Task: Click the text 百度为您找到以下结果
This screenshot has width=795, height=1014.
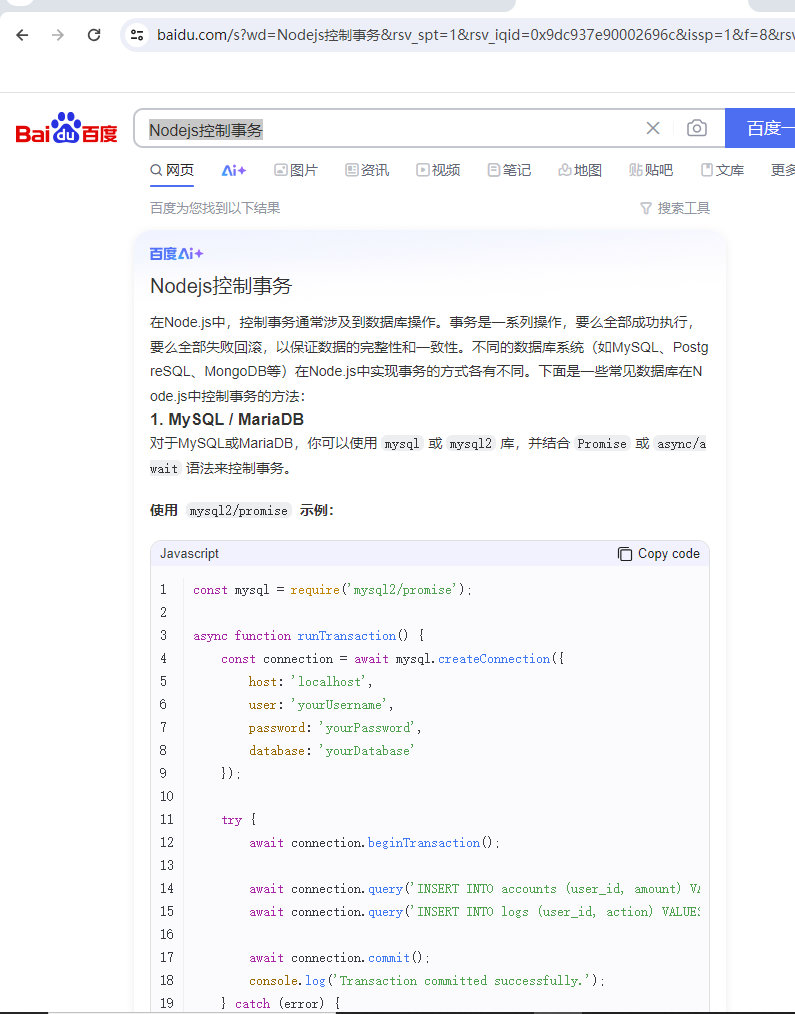Action: point(215,208)
